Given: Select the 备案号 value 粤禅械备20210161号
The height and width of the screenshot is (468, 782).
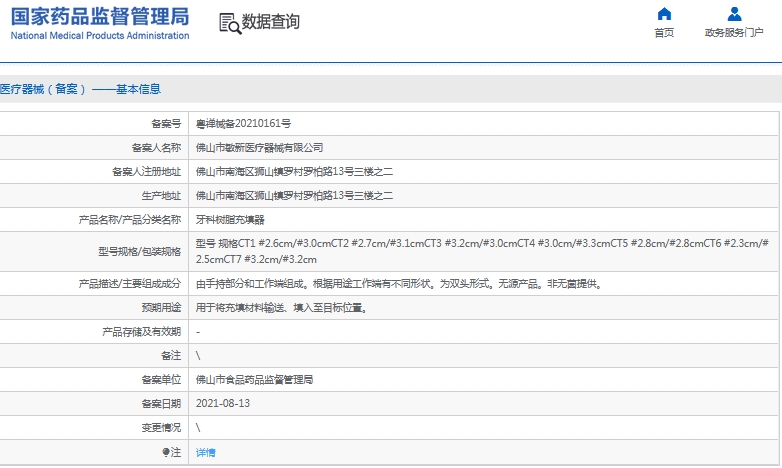Looking at the screenshot, I should [x=243, y=124].
